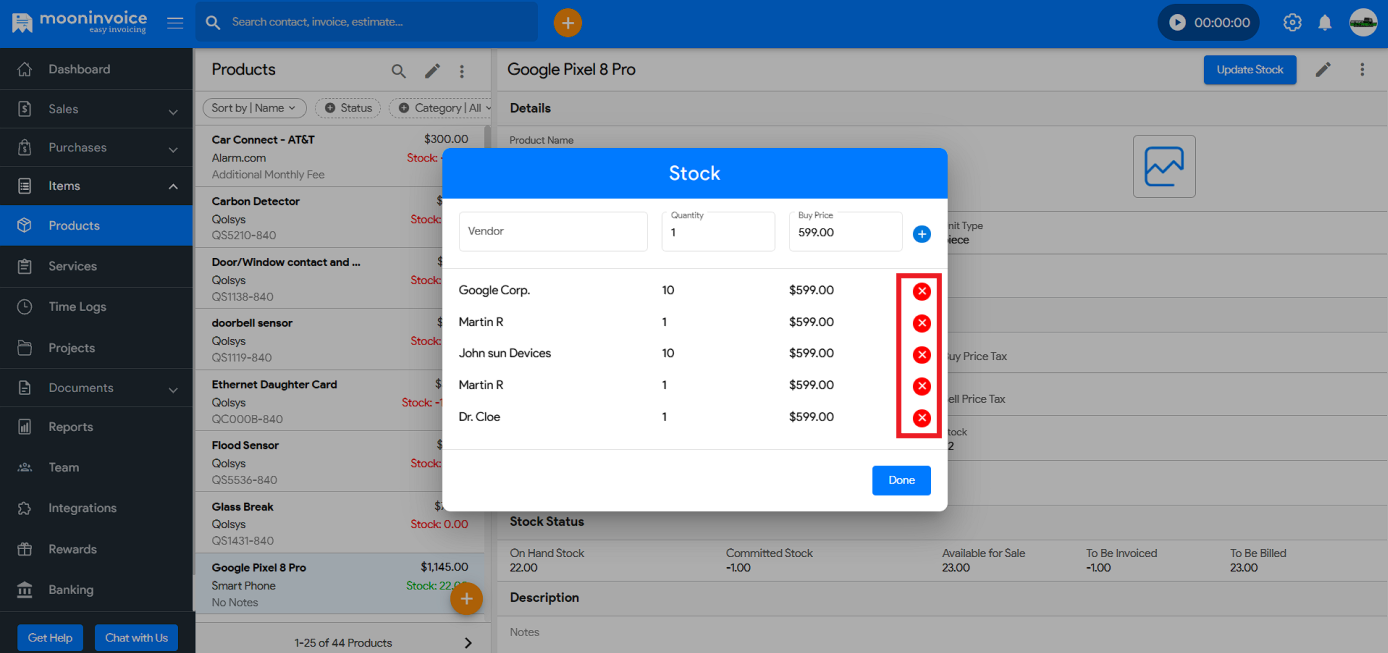Go to next page of products
The width and height of the screenshot is (1388, 653).
pos(469,642)
